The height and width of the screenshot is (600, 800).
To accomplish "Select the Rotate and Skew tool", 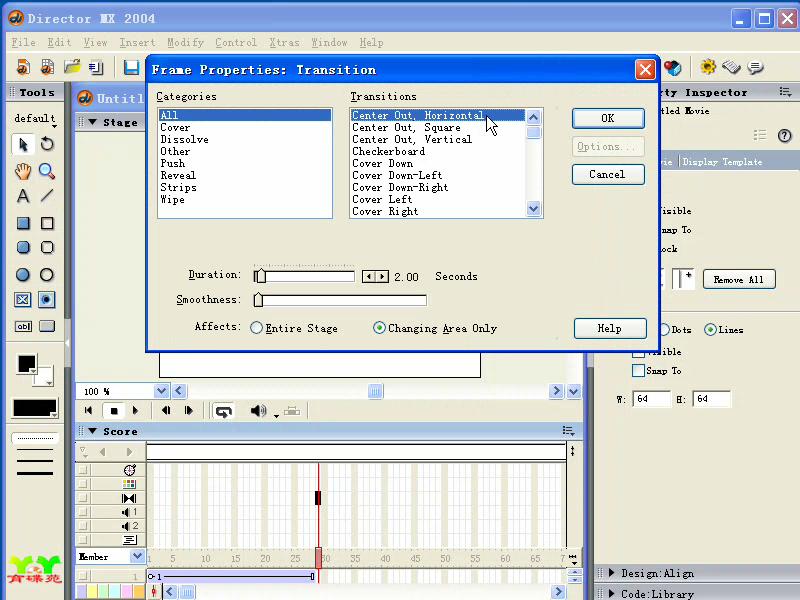I will point(47,144).
